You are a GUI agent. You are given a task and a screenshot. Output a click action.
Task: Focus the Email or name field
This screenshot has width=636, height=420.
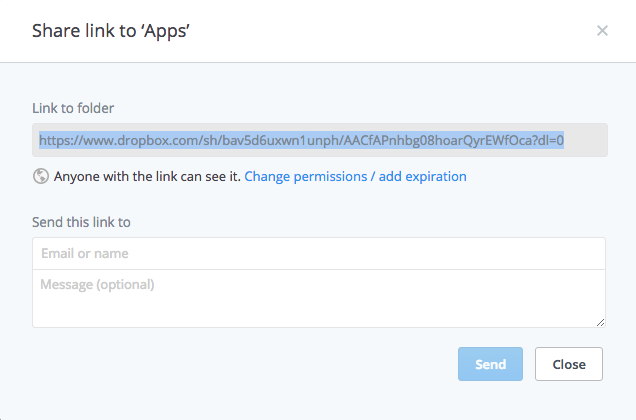point(319,254)
